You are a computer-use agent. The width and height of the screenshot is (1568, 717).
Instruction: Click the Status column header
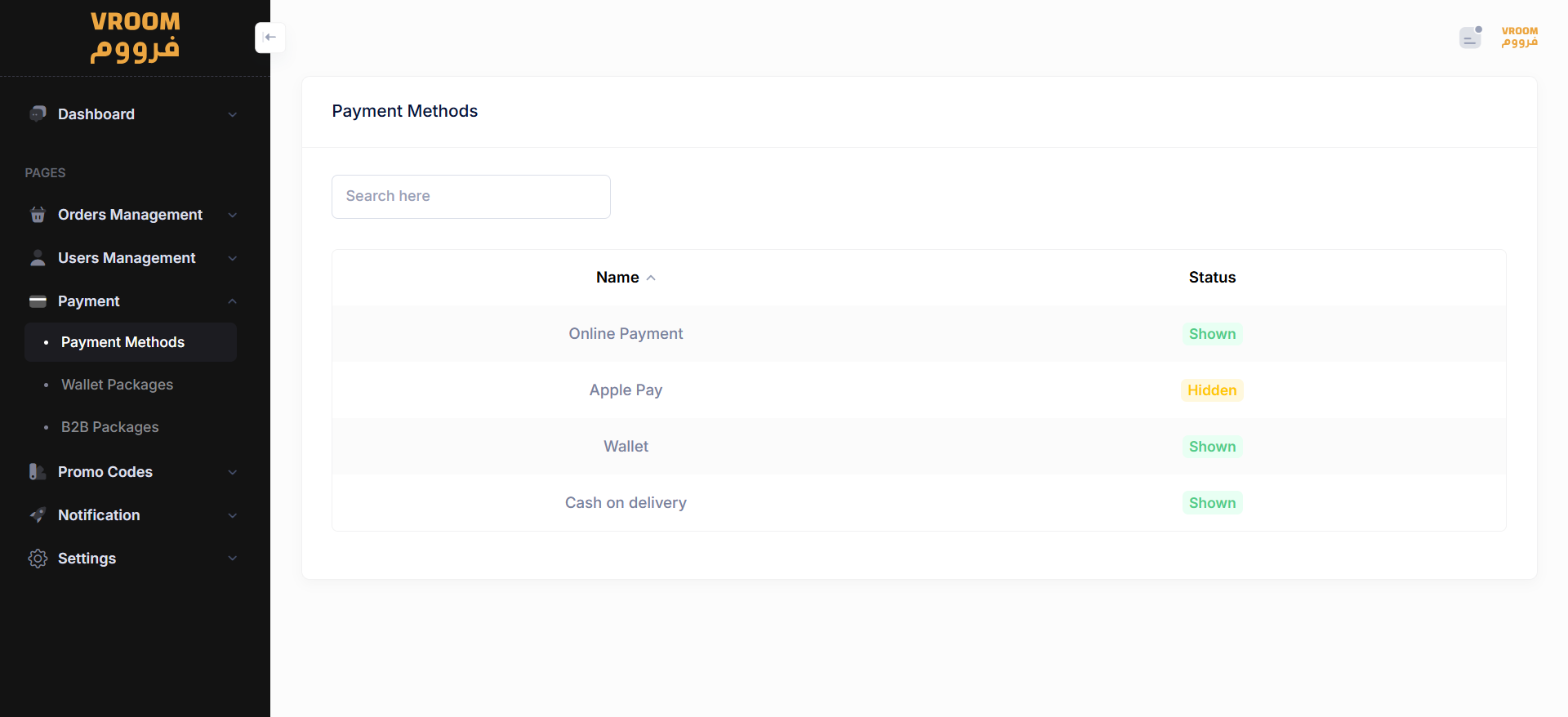point(1212,278)
